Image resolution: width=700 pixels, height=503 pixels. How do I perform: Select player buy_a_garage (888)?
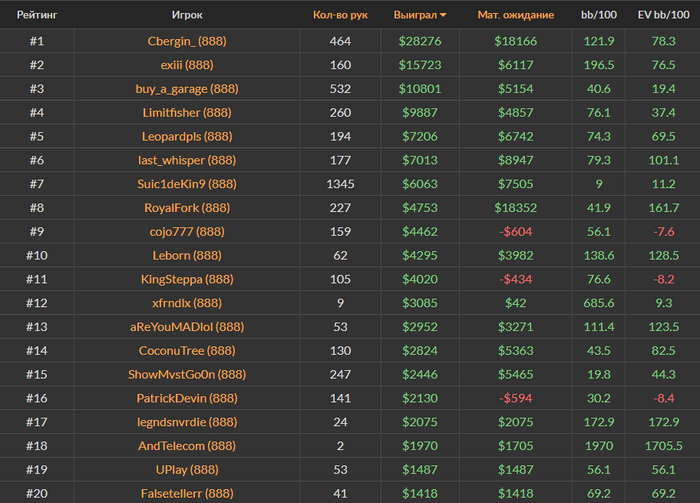[x=186, y=89]
